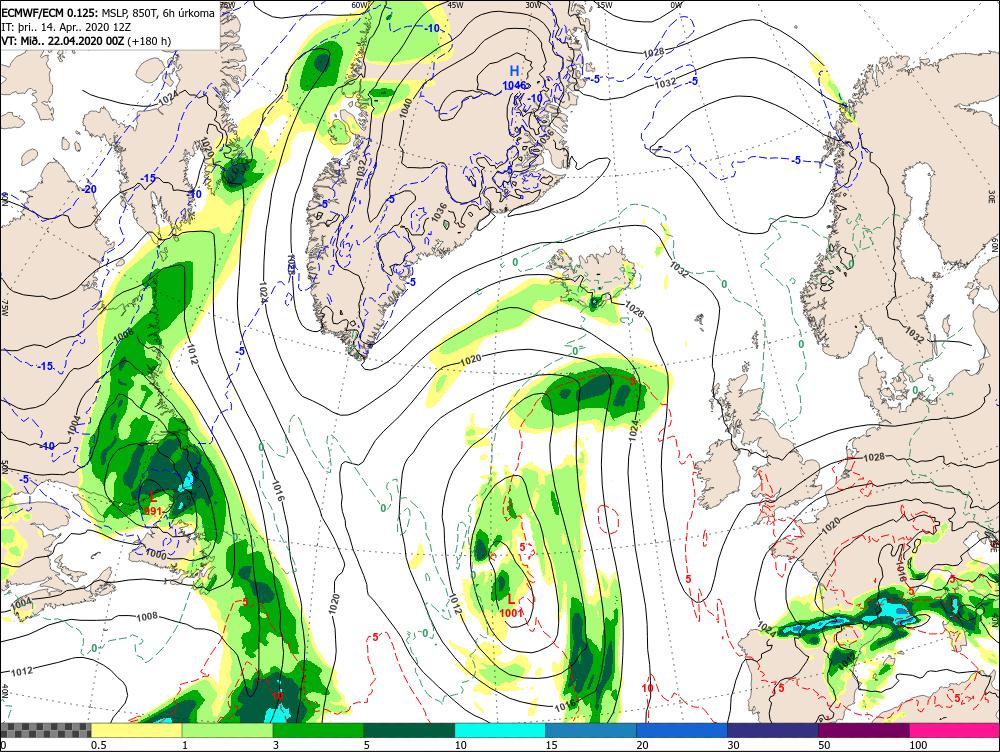
Task: Select the royal blue 20–30 legend block
Action: pyautogui.click(x=682, y=730)
